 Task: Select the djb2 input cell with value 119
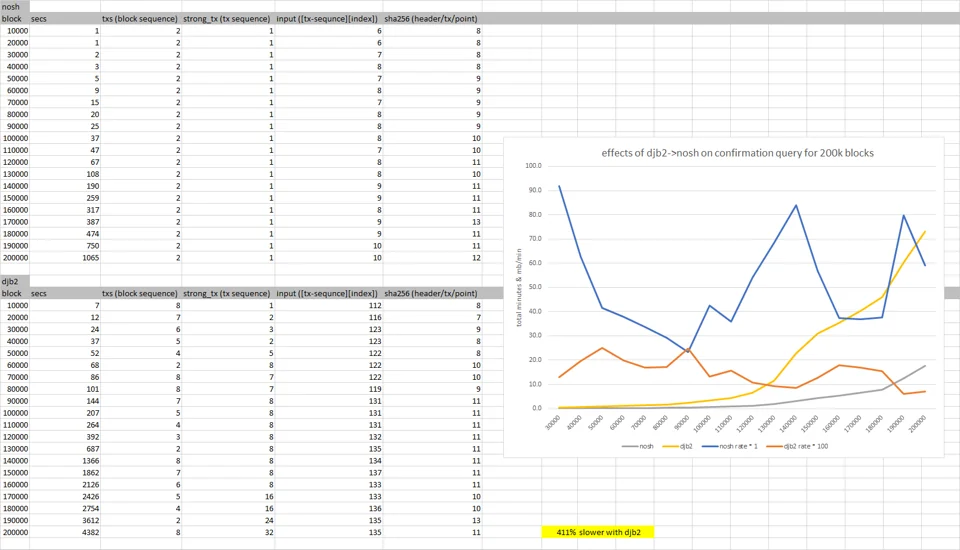pos(329,389)
